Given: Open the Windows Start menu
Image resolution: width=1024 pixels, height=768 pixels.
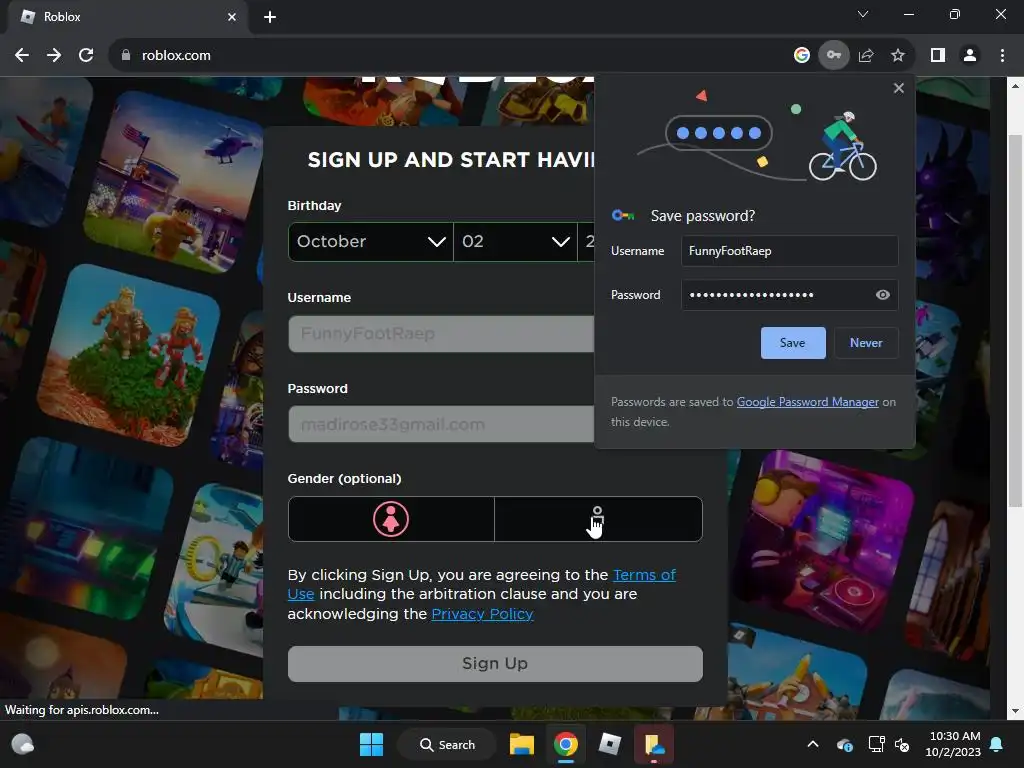Looking at the screenshot, I should point(372,744).
